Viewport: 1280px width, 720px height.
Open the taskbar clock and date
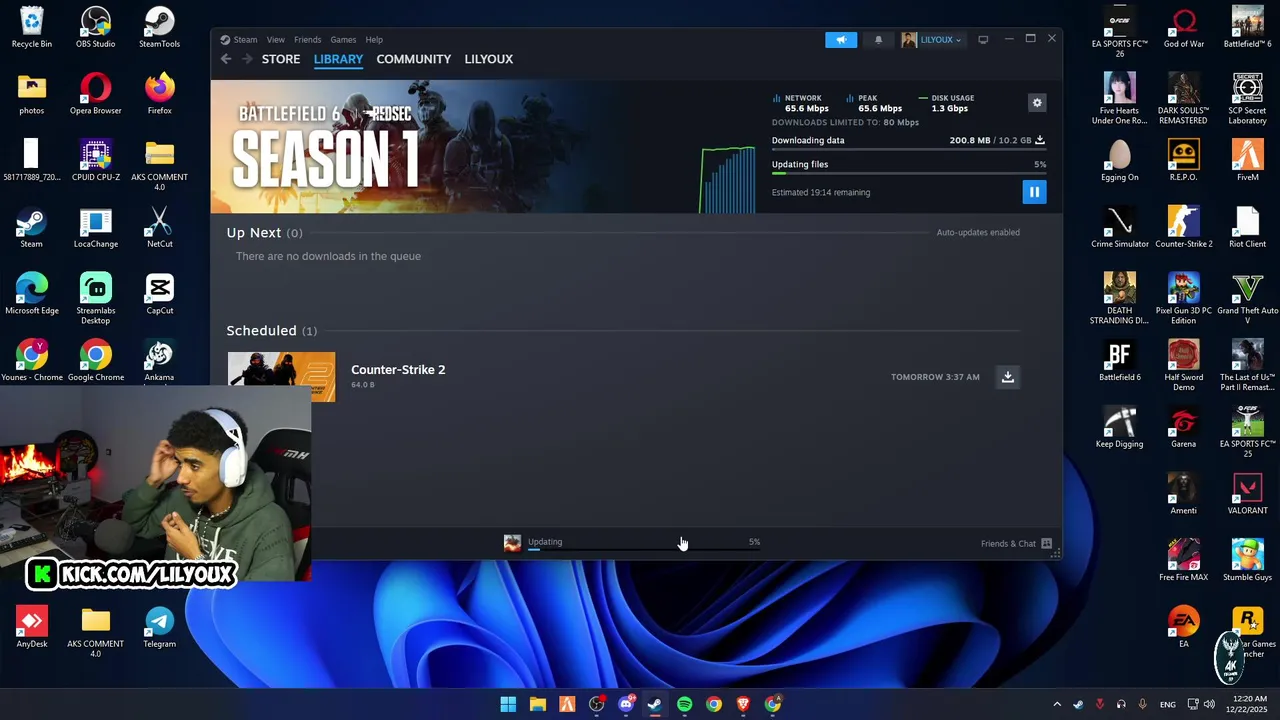click(x=1249, y=704)
